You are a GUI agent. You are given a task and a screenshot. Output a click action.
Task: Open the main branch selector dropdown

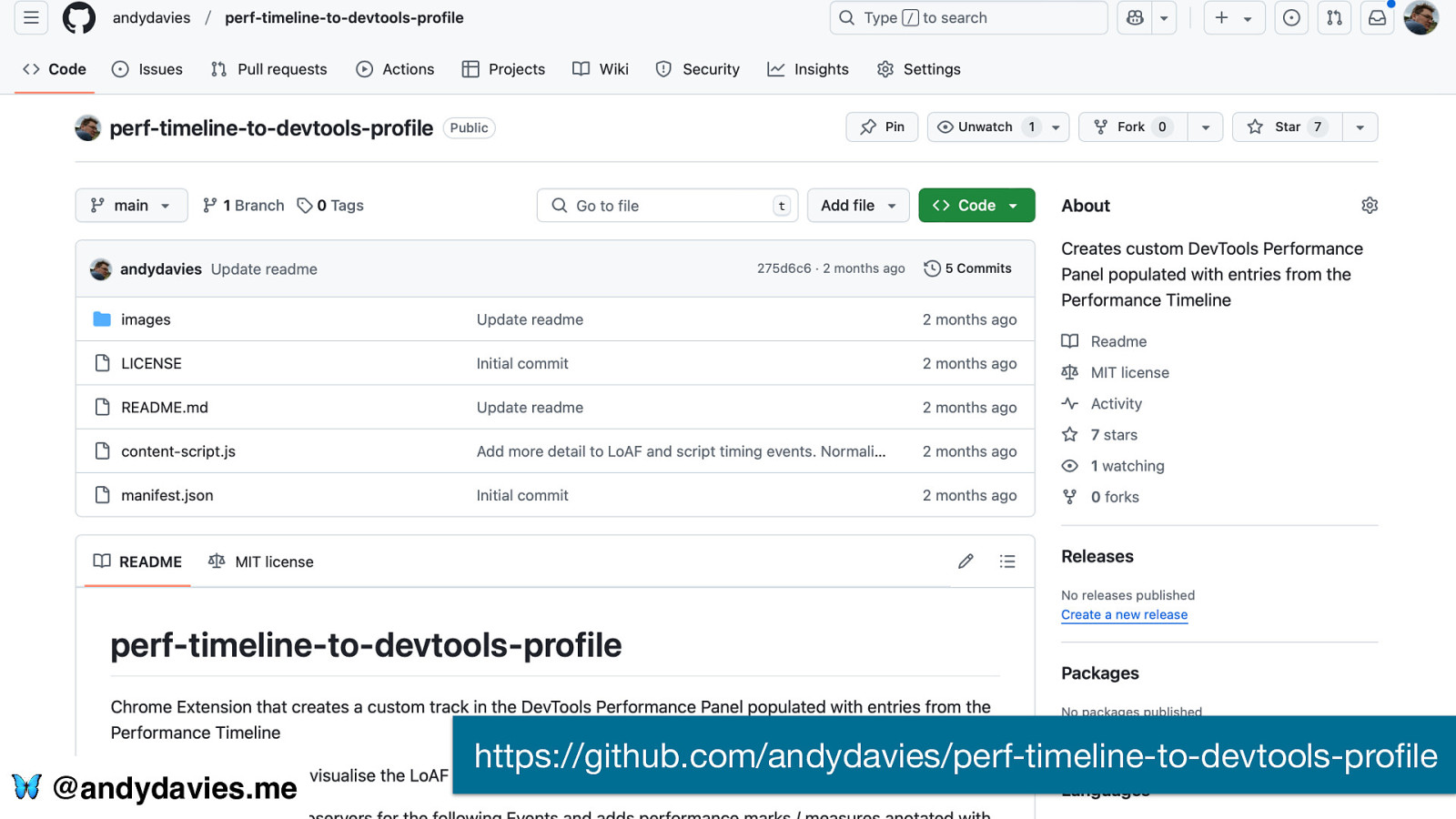[131, 206]
